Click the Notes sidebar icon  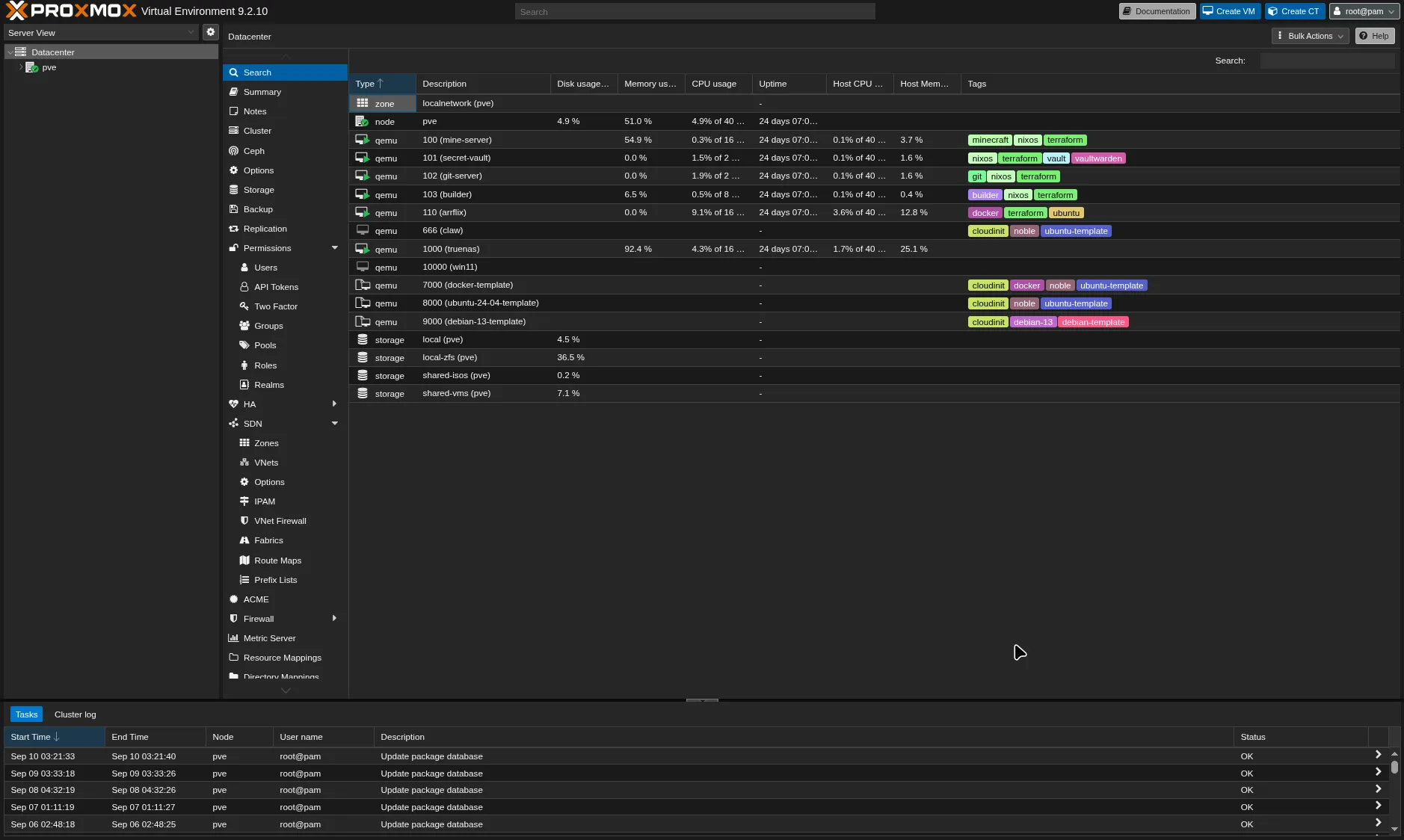tap(234, 111)
